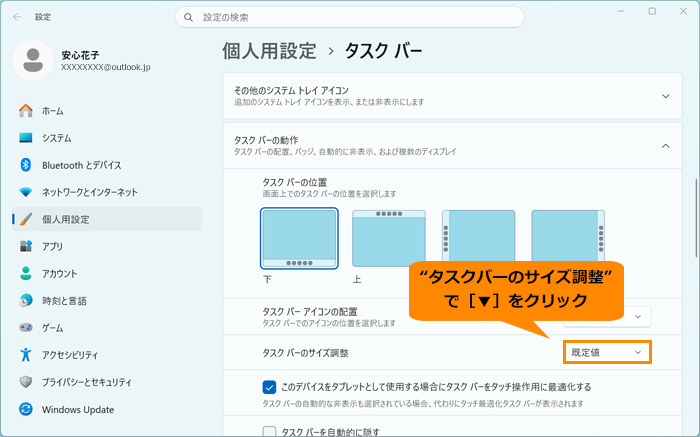This screenshot has width=700, height=437.
Task: Click the search magnifier icon
Action: [188, 17]
